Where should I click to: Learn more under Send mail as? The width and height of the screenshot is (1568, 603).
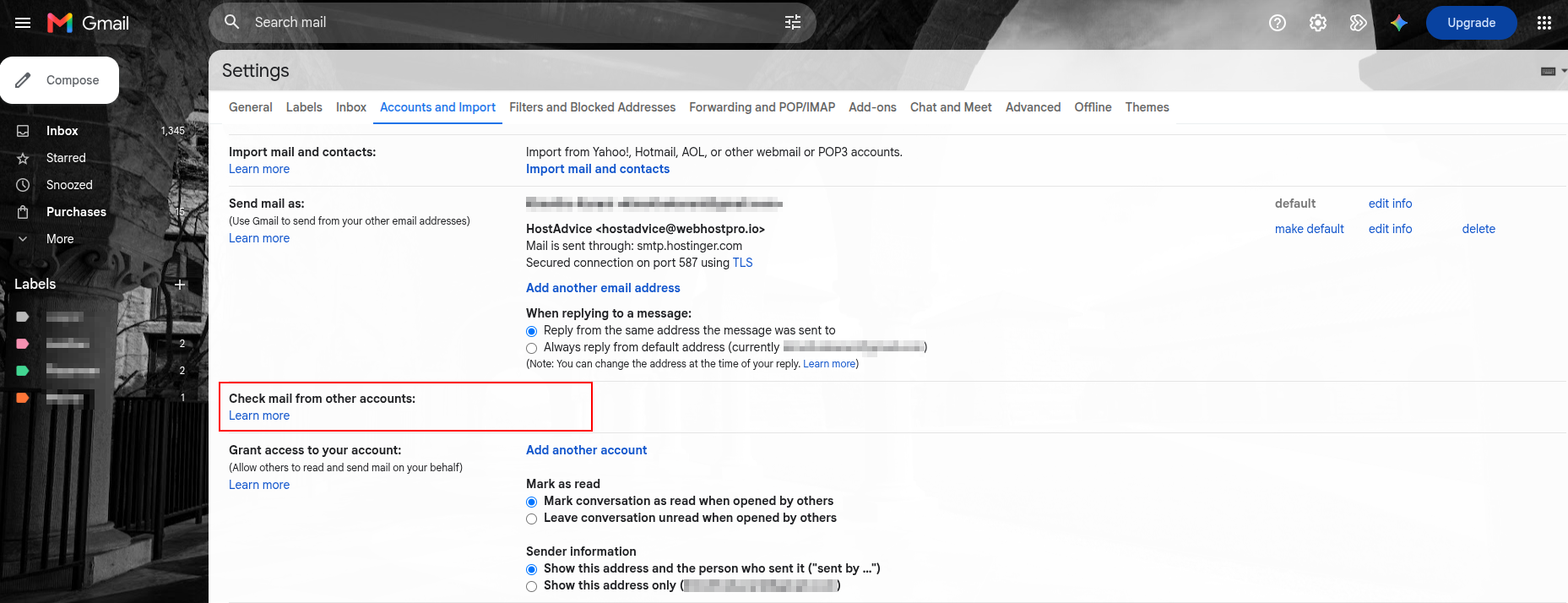(259, 238)
